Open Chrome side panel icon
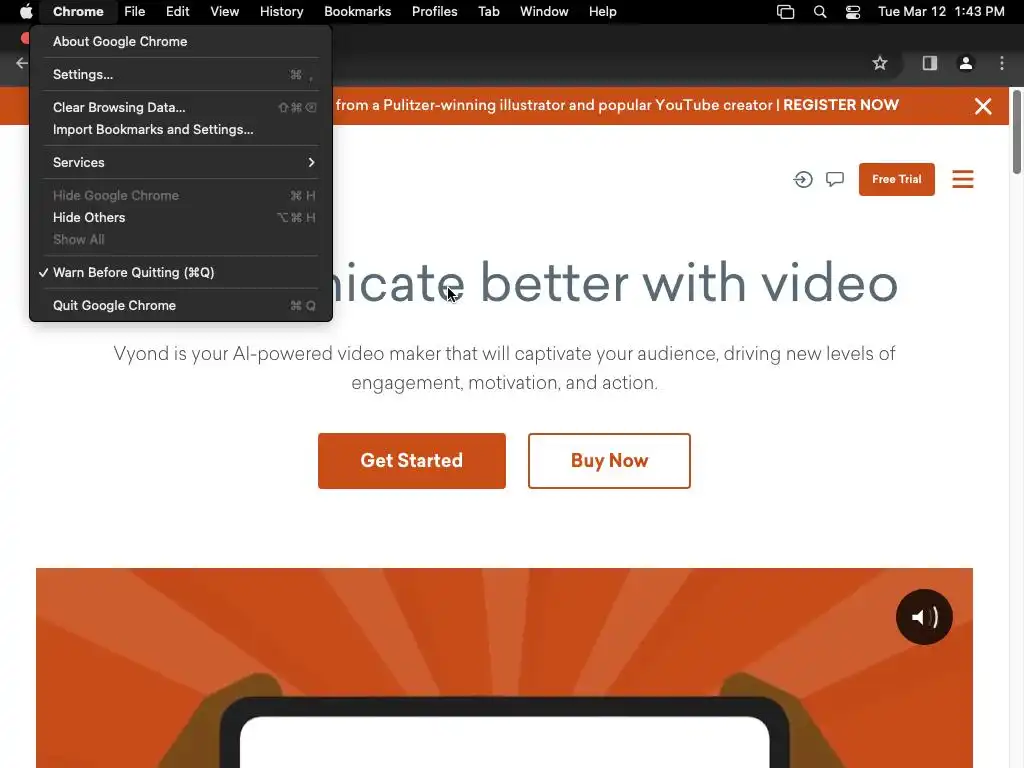The image size is (1024, 768). pyautogui.click(x=929, y=63)
